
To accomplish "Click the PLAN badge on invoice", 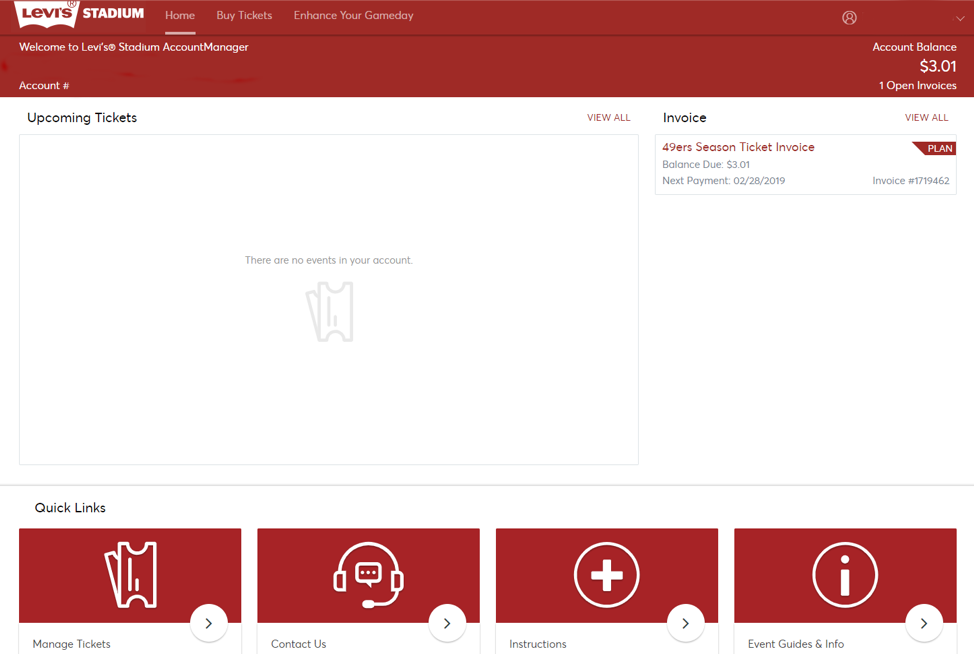I will (x=937, y=148).
